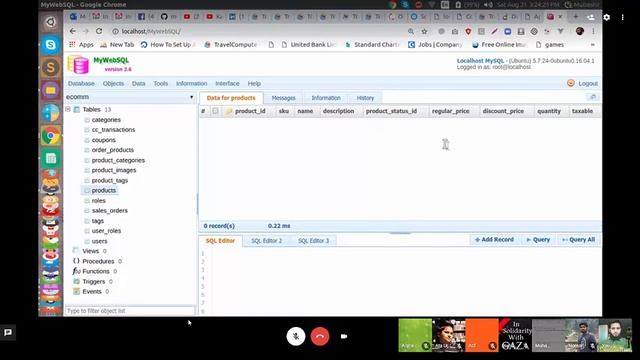The width and height of the screenshot is (640, 360).
Task: Switch to the Messages tab
Action: pos(283,98)
